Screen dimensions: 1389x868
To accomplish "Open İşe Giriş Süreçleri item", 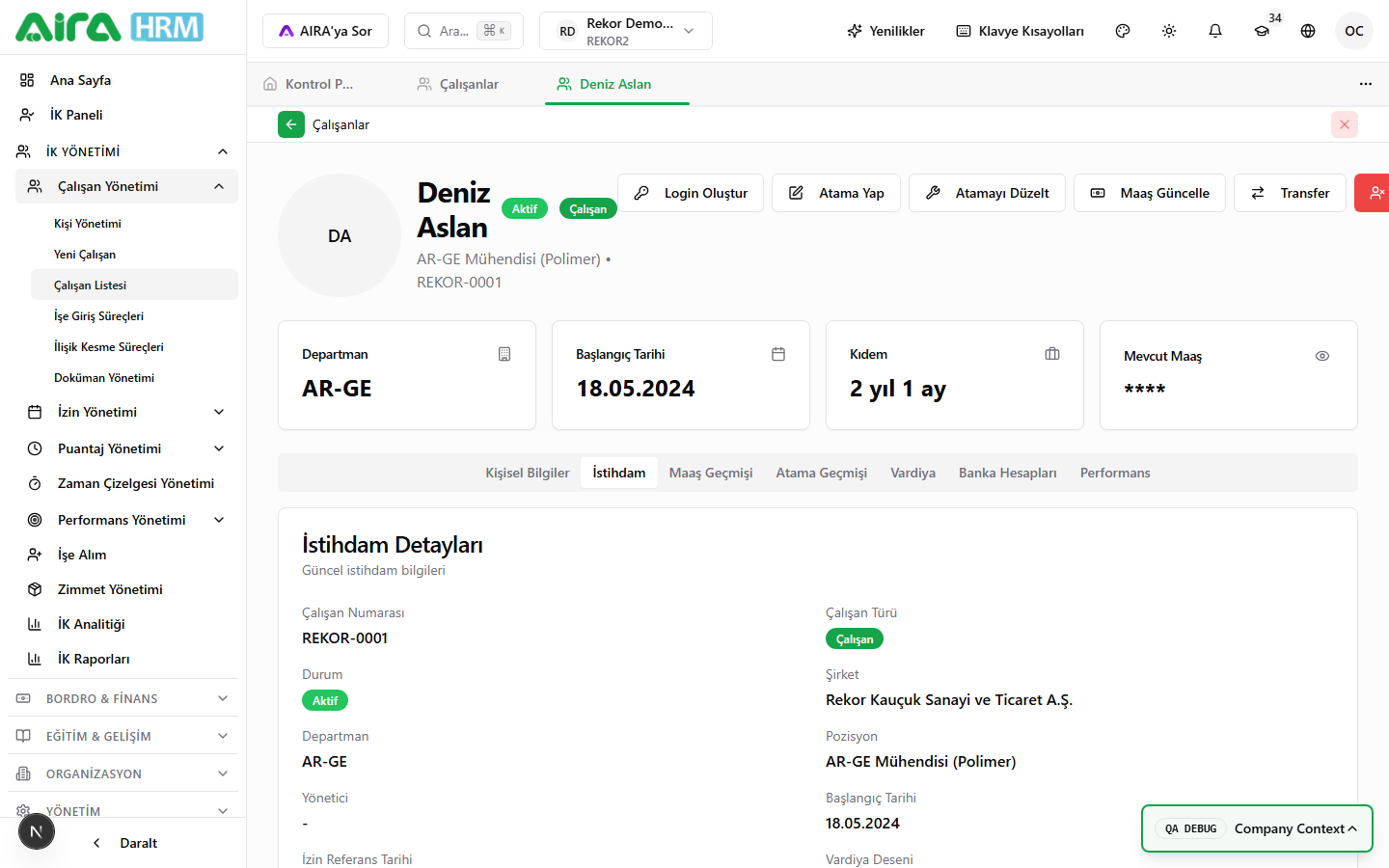I will coord(134,316).
